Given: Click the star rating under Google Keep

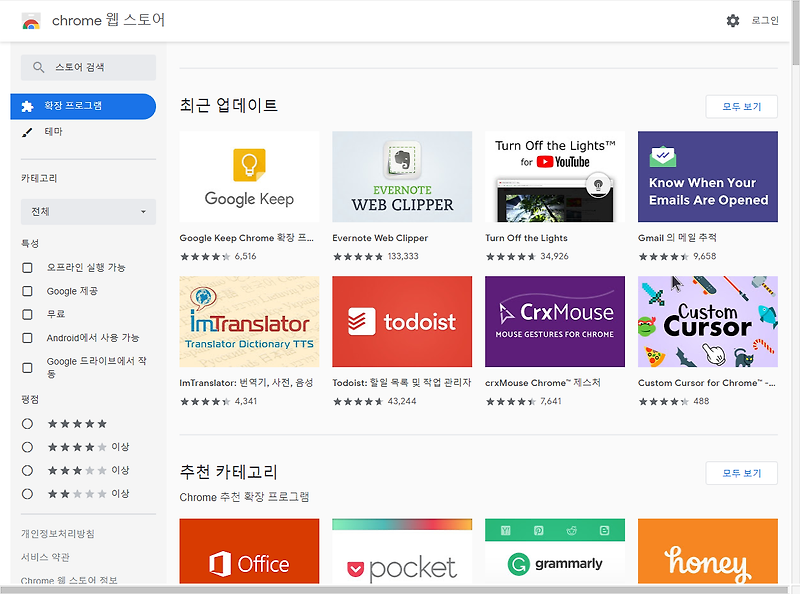Looking at the screenshot, I should pyautogui.click(x=205, y=257).
